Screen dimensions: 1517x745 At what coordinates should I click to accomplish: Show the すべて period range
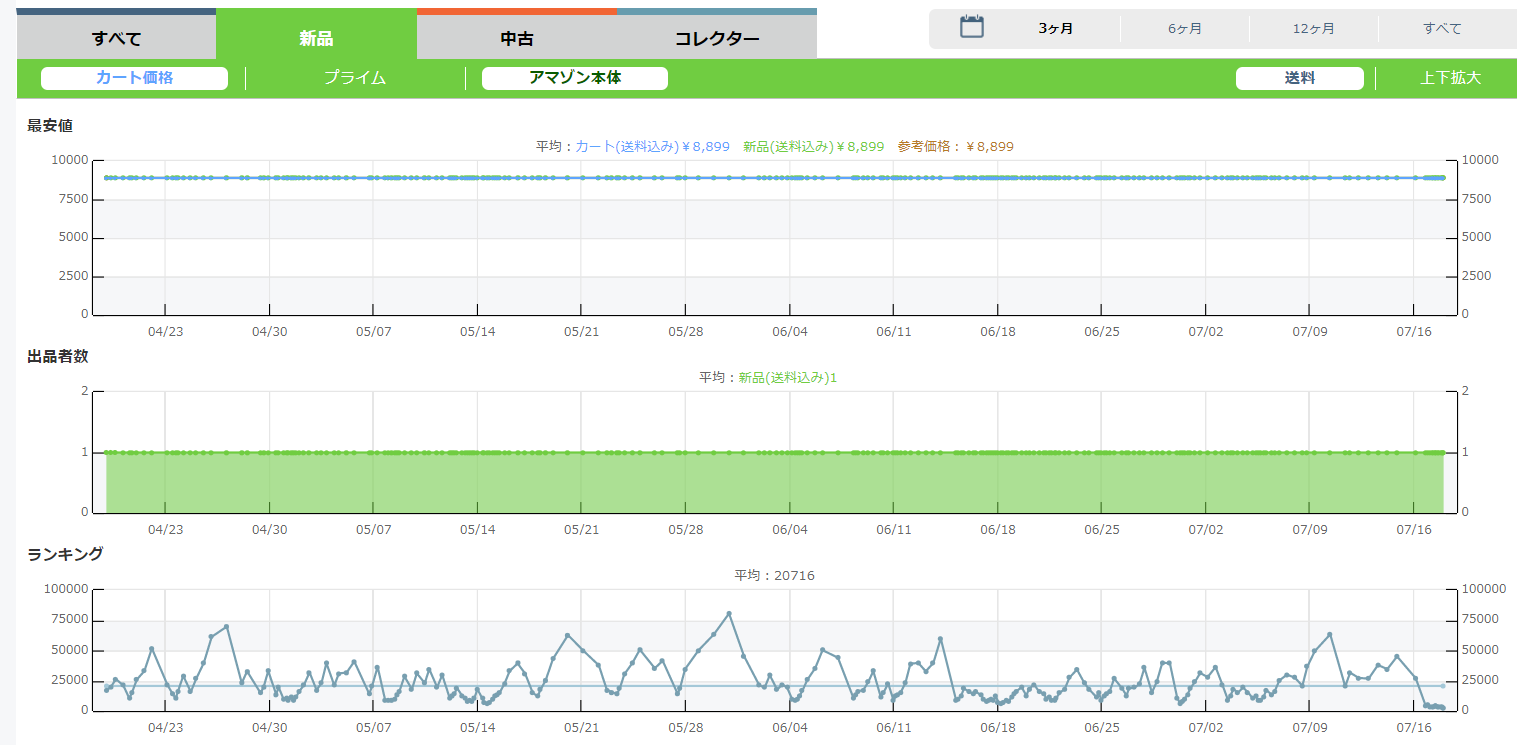click(1442, 28)
